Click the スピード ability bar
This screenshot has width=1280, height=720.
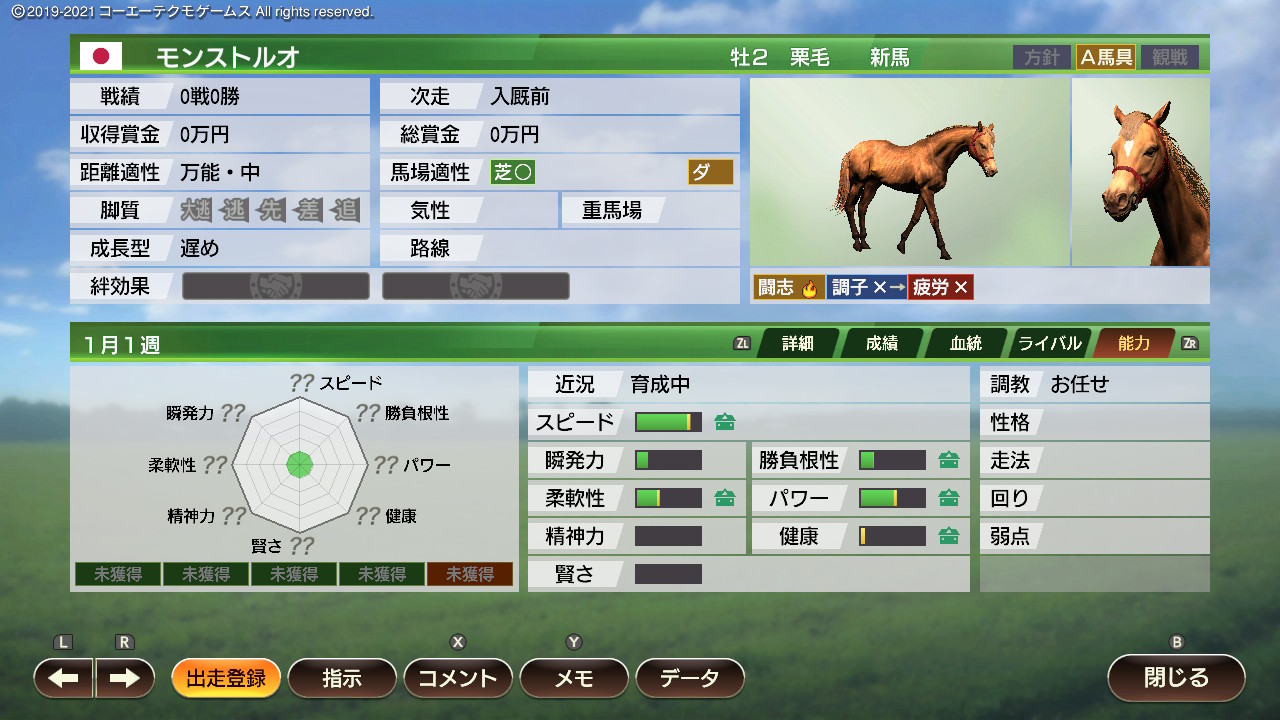point(668,422)
